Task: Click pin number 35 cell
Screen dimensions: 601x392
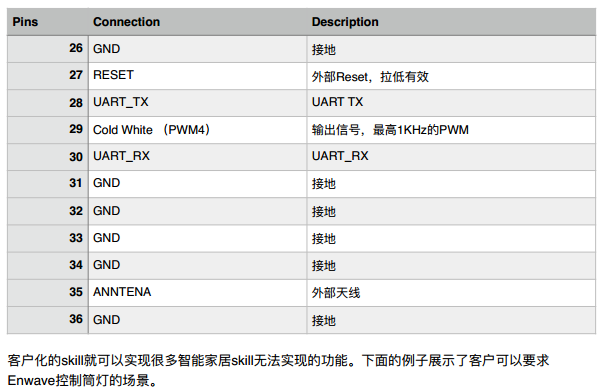Action: tap(48, 293)
